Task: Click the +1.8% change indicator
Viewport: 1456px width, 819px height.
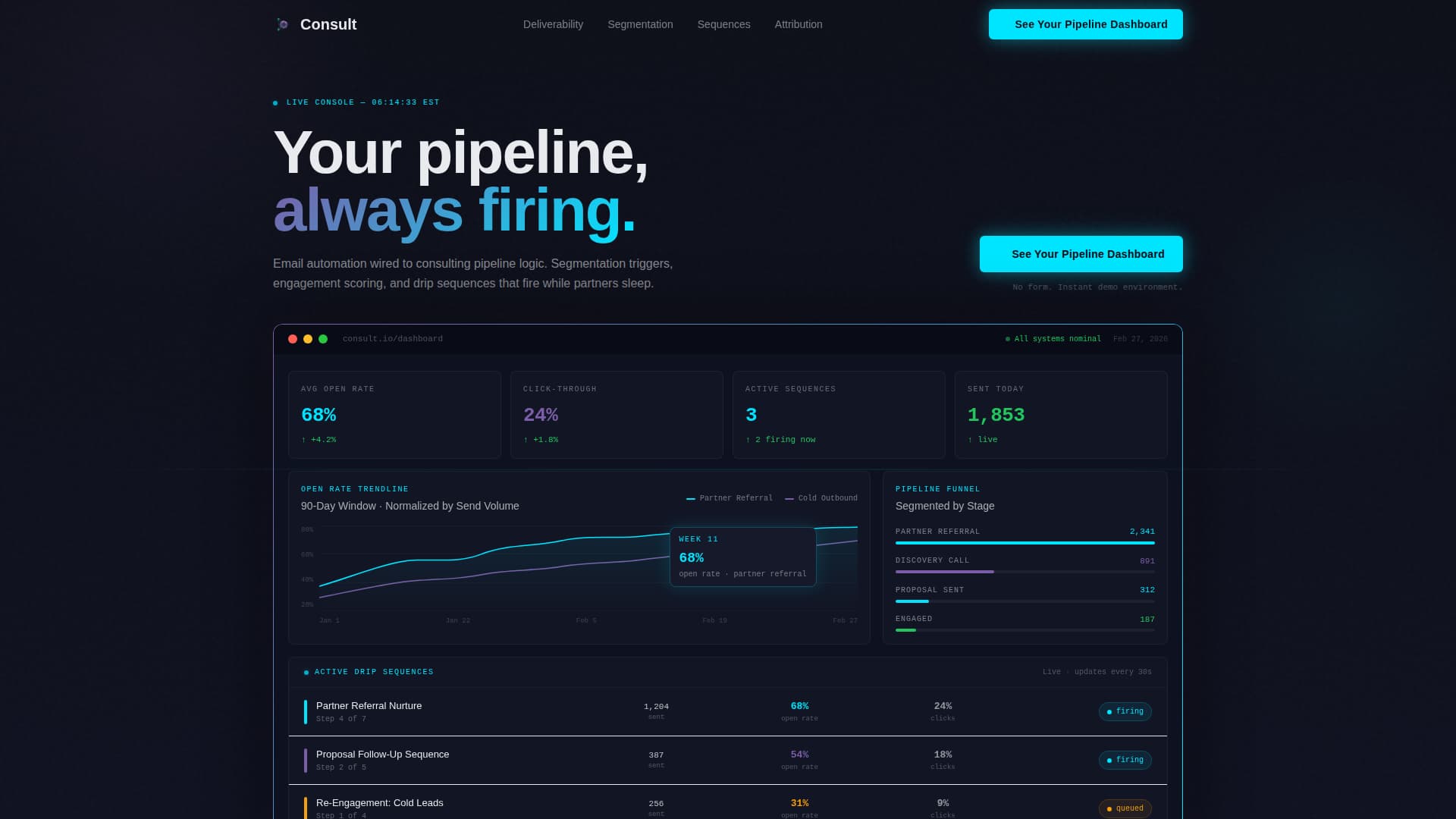Action: coord(541,440)
